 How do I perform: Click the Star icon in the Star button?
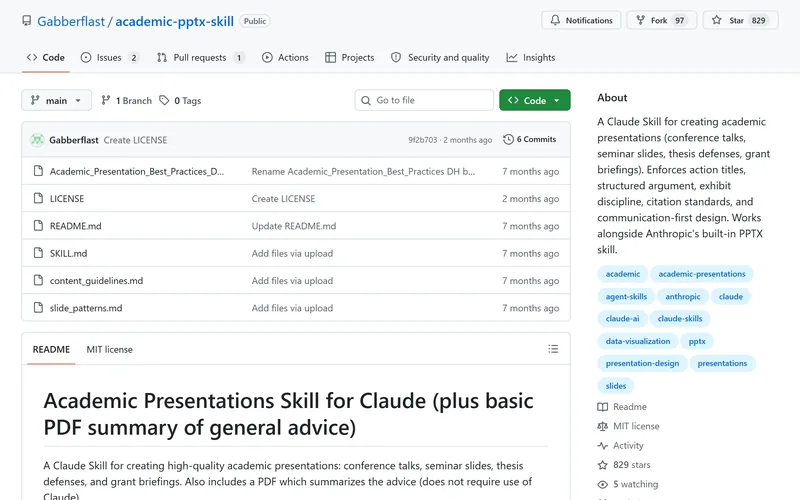717,20
